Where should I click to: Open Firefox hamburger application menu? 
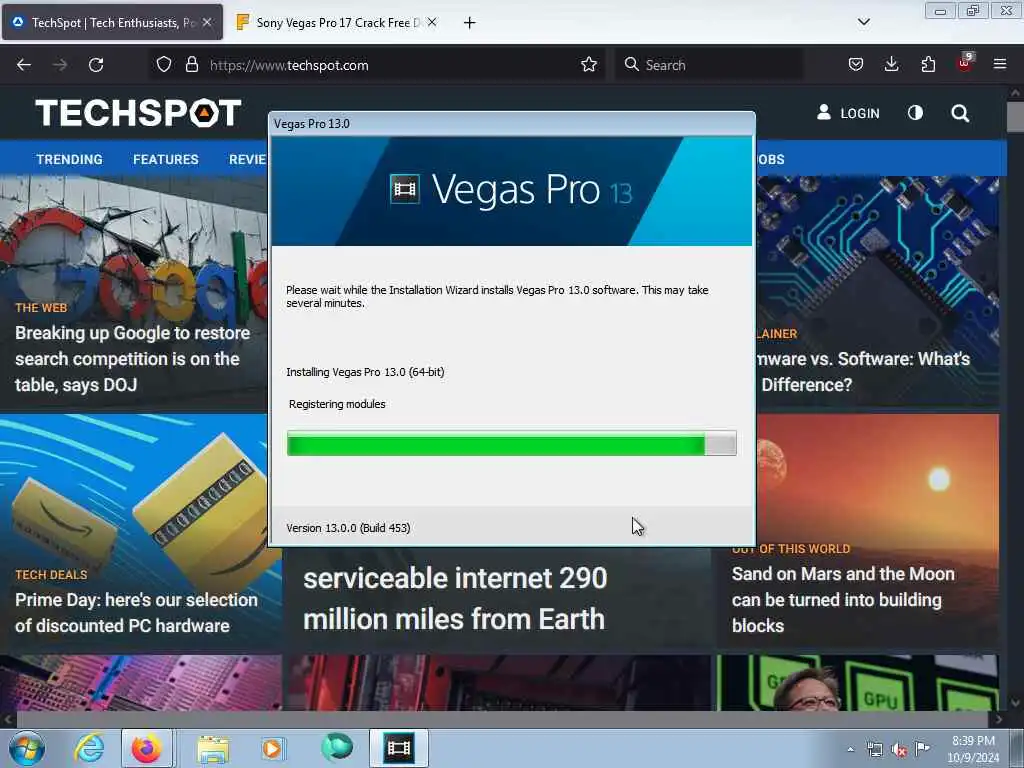coord(1000,64)
